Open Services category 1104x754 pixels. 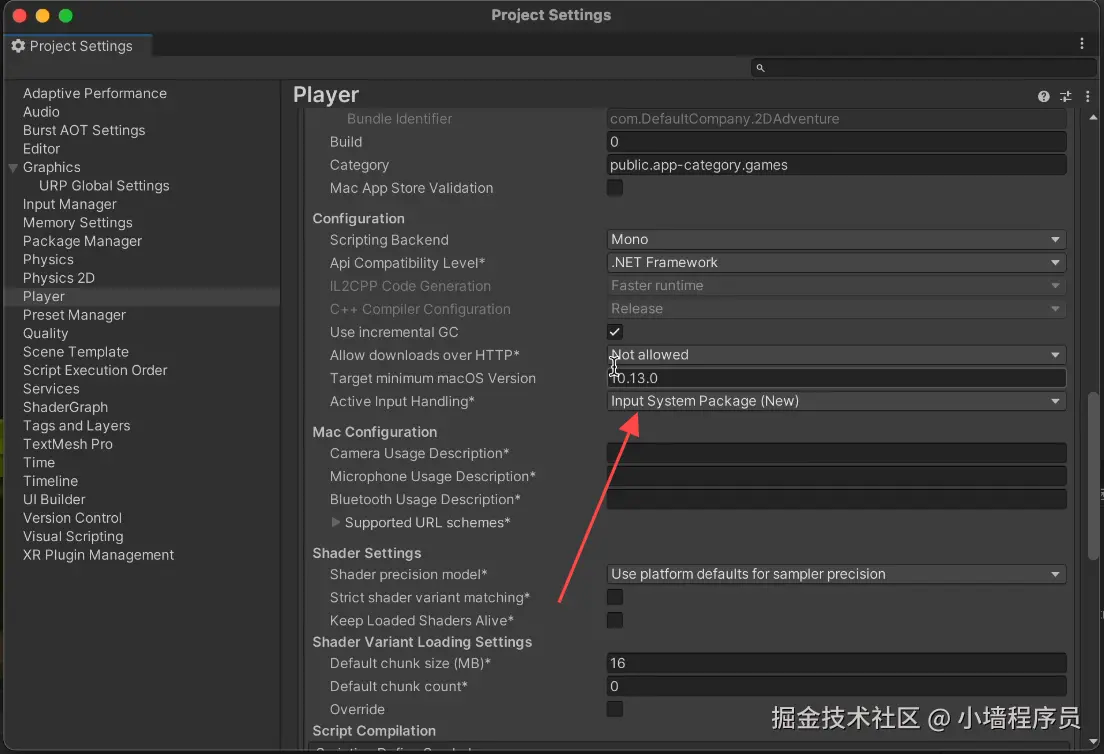click(x=51, y=389)
